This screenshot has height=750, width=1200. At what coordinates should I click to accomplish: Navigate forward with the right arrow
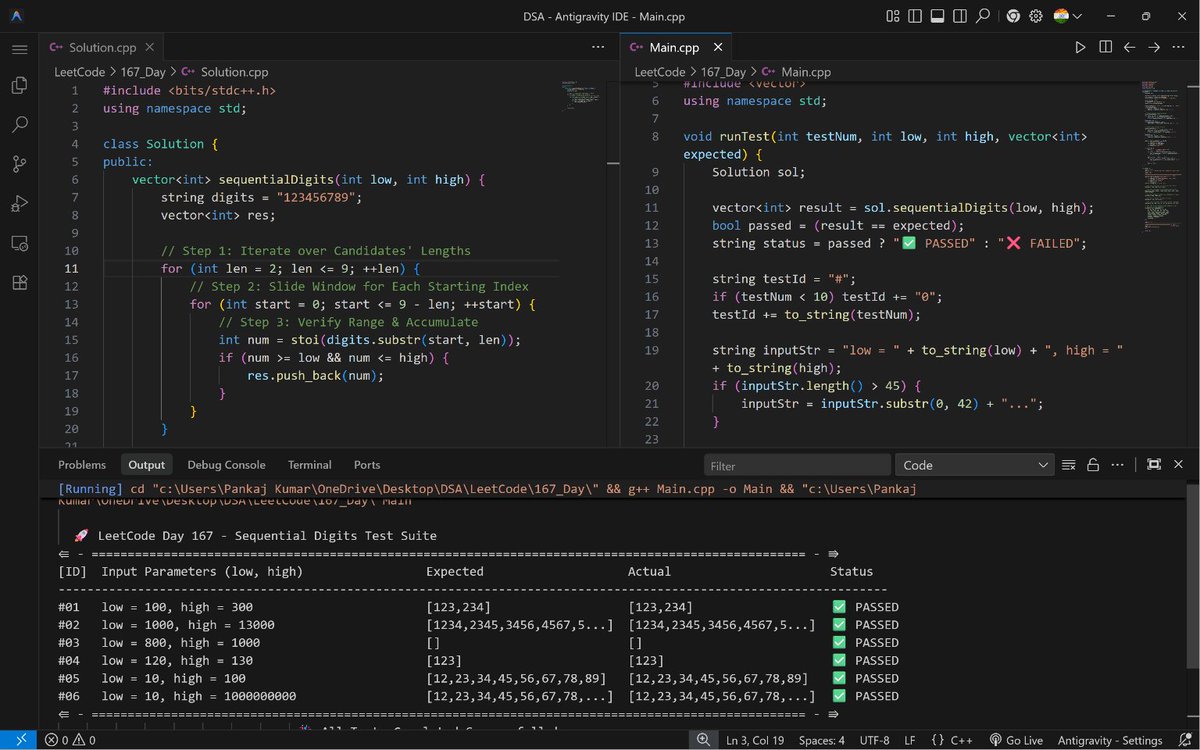(1154, 47)
